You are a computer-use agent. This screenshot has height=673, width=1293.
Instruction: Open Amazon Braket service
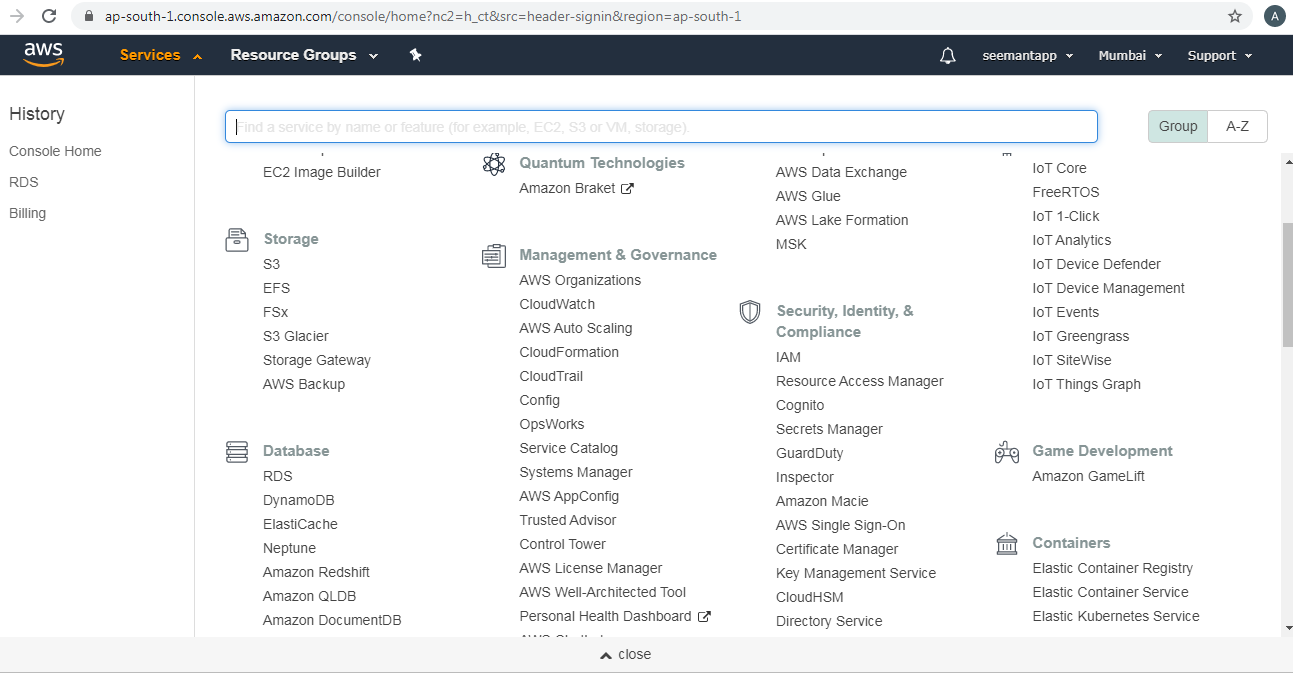click(x=567, y=188)
